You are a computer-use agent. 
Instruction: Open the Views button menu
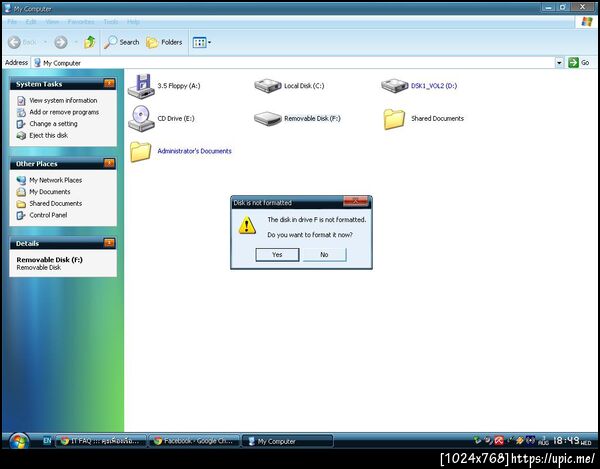(x=202, y=42)
